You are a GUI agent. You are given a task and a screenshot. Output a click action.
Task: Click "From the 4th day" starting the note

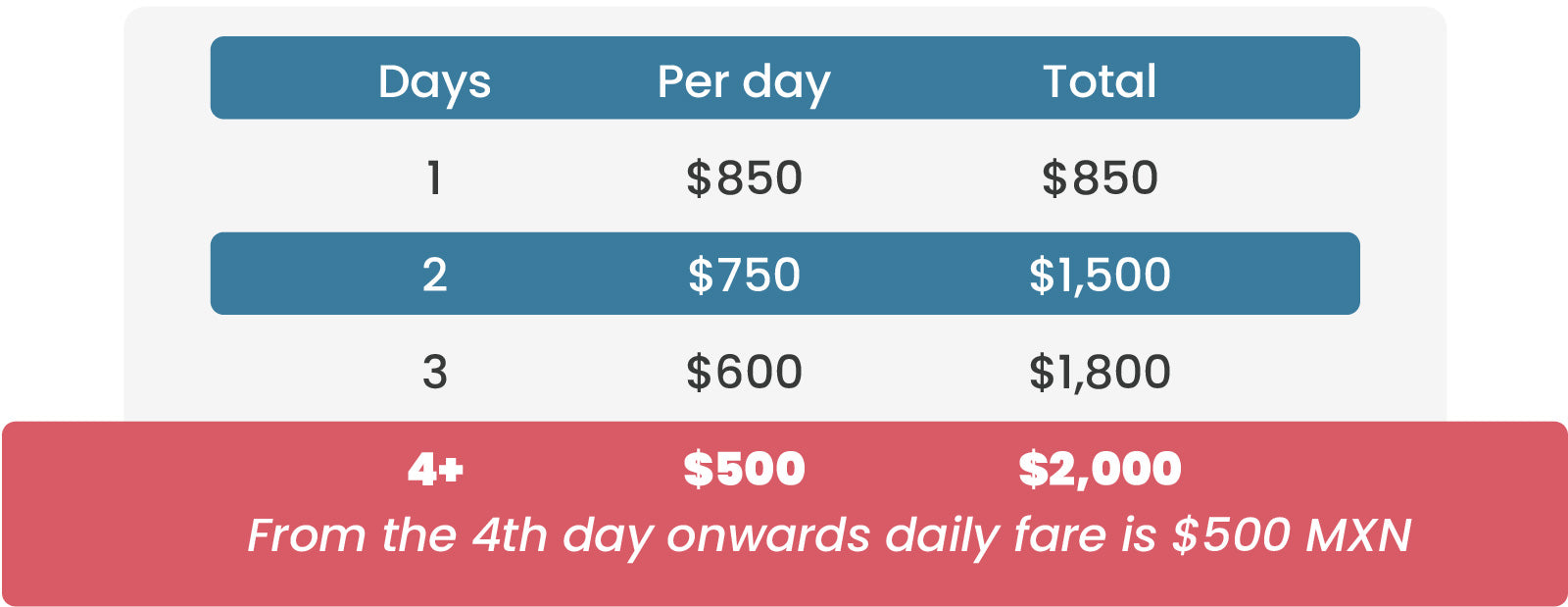396,535
